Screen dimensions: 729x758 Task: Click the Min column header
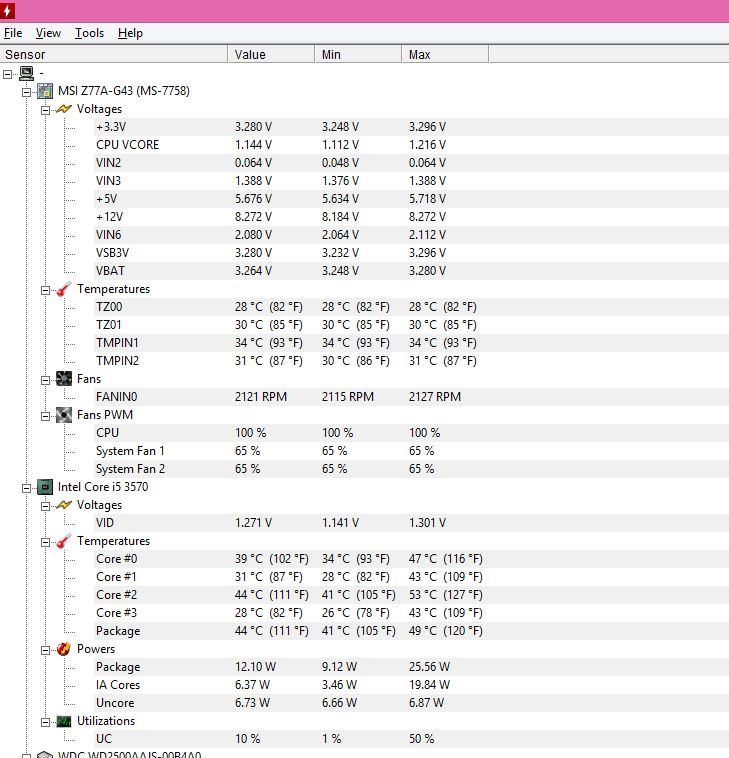point(358,54)
